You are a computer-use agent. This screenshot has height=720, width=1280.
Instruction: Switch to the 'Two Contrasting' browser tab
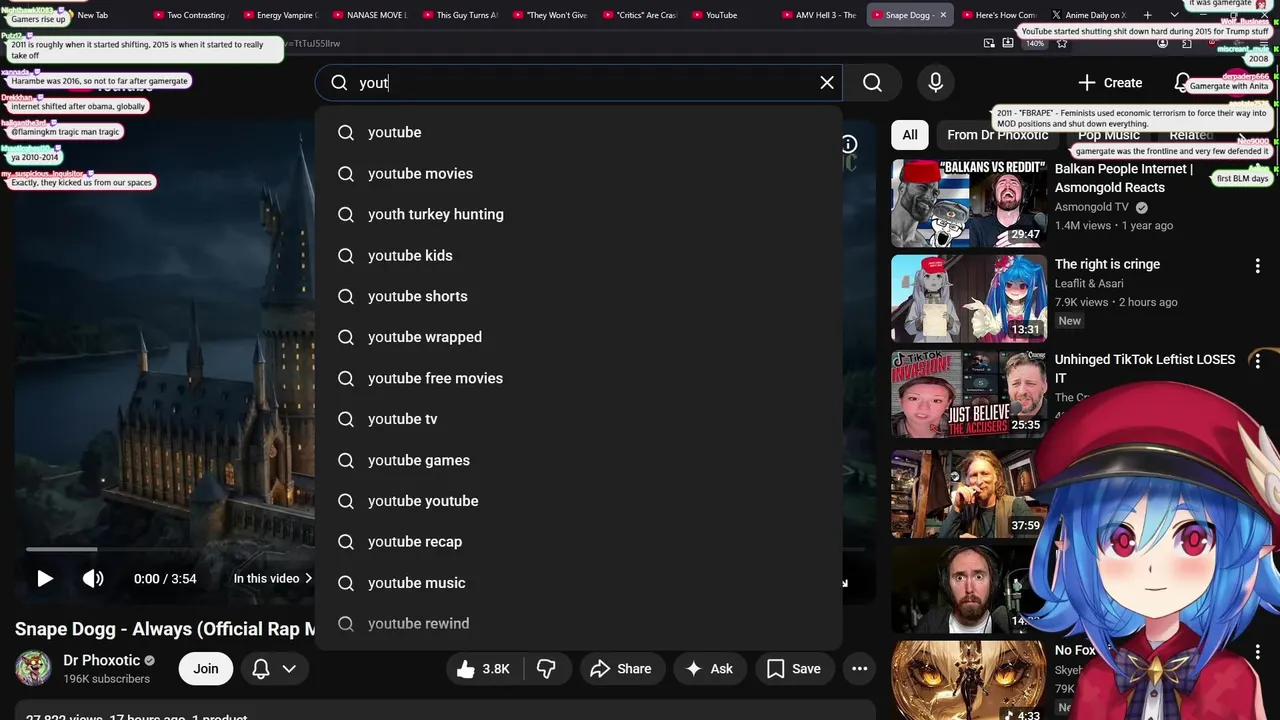coord(190,15)
